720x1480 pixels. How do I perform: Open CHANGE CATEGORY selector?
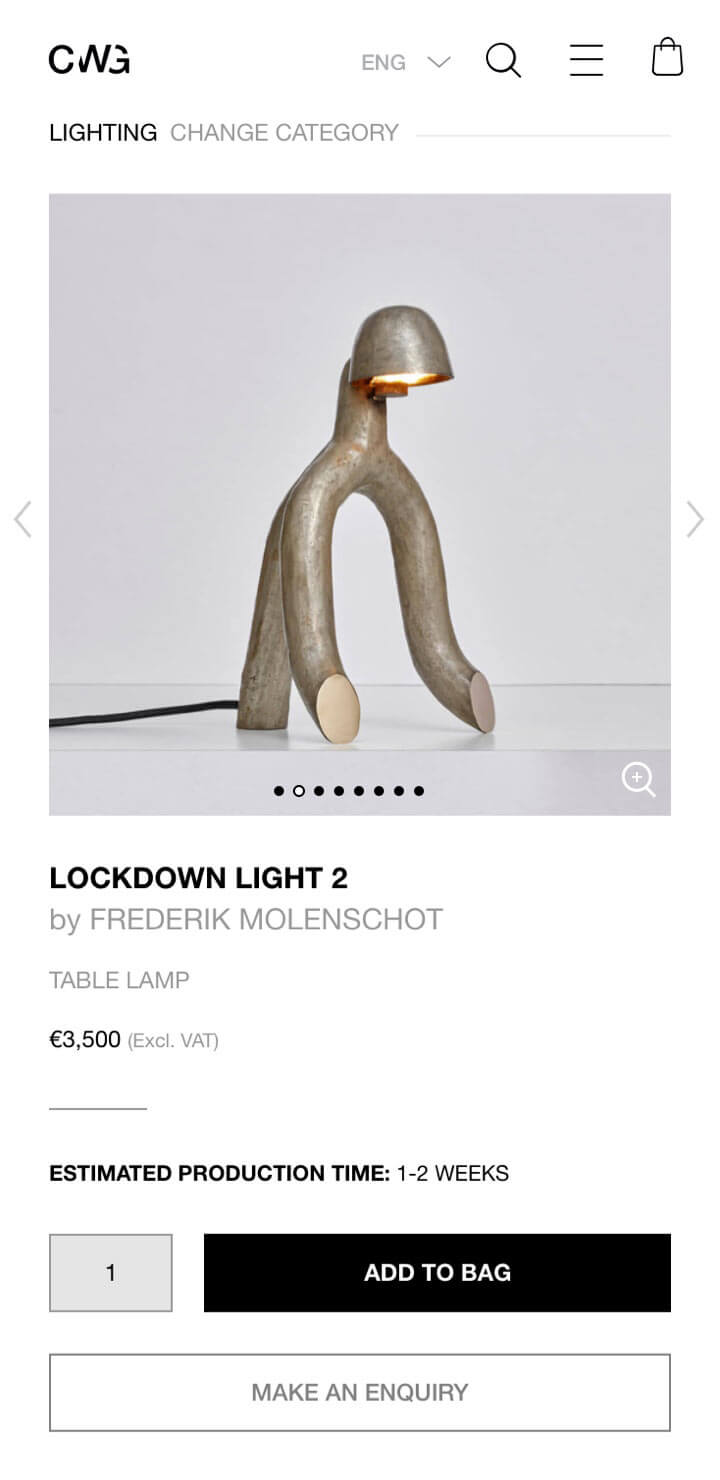(284, 133)
